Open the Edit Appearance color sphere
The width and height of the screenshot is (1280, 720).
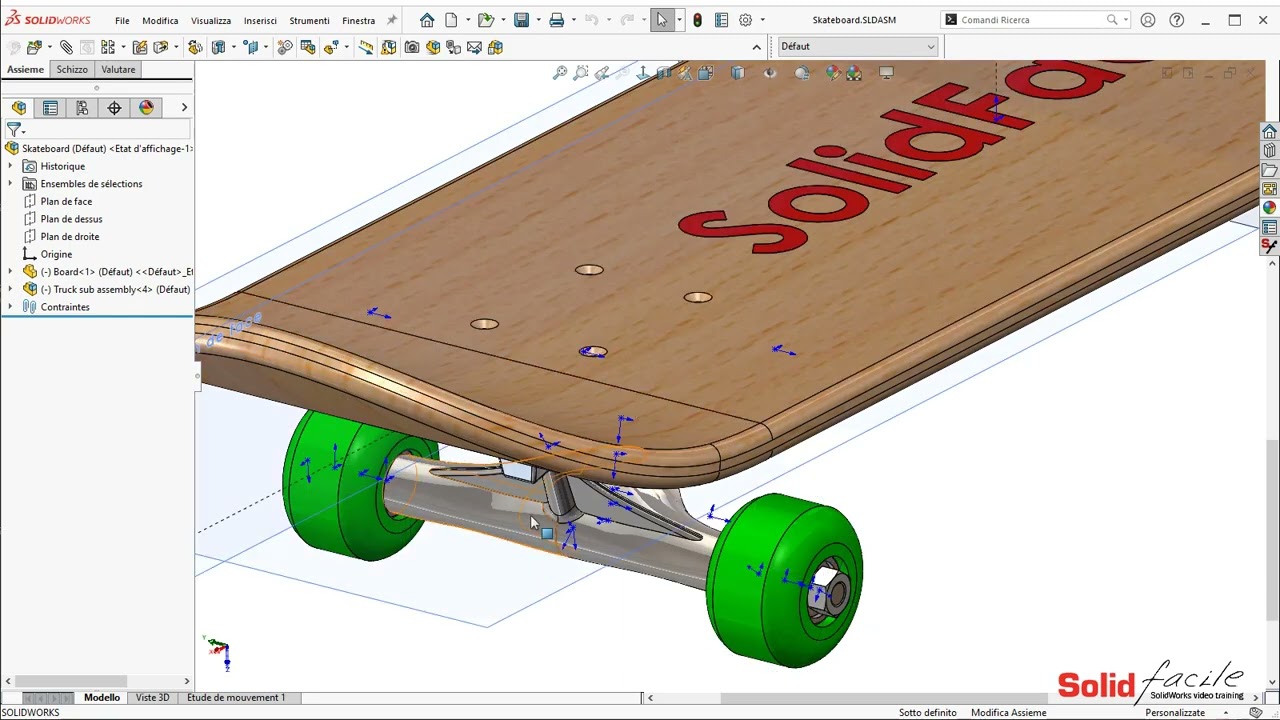coord(833,73)
